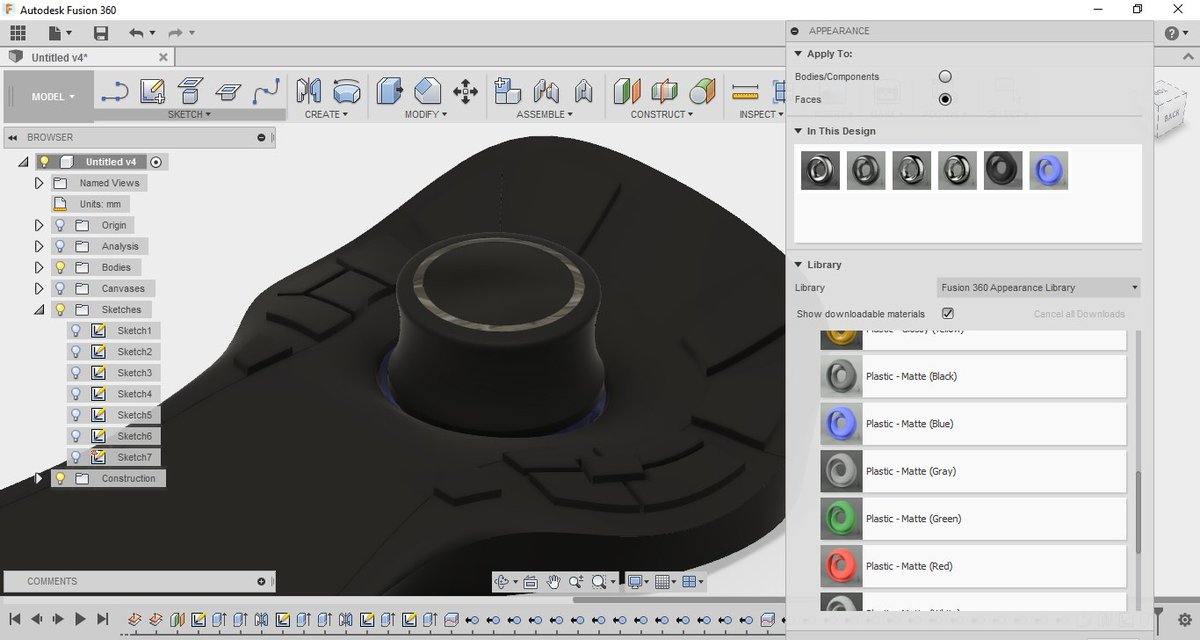Open the INSPECT menu

click(x=762, y=114)
